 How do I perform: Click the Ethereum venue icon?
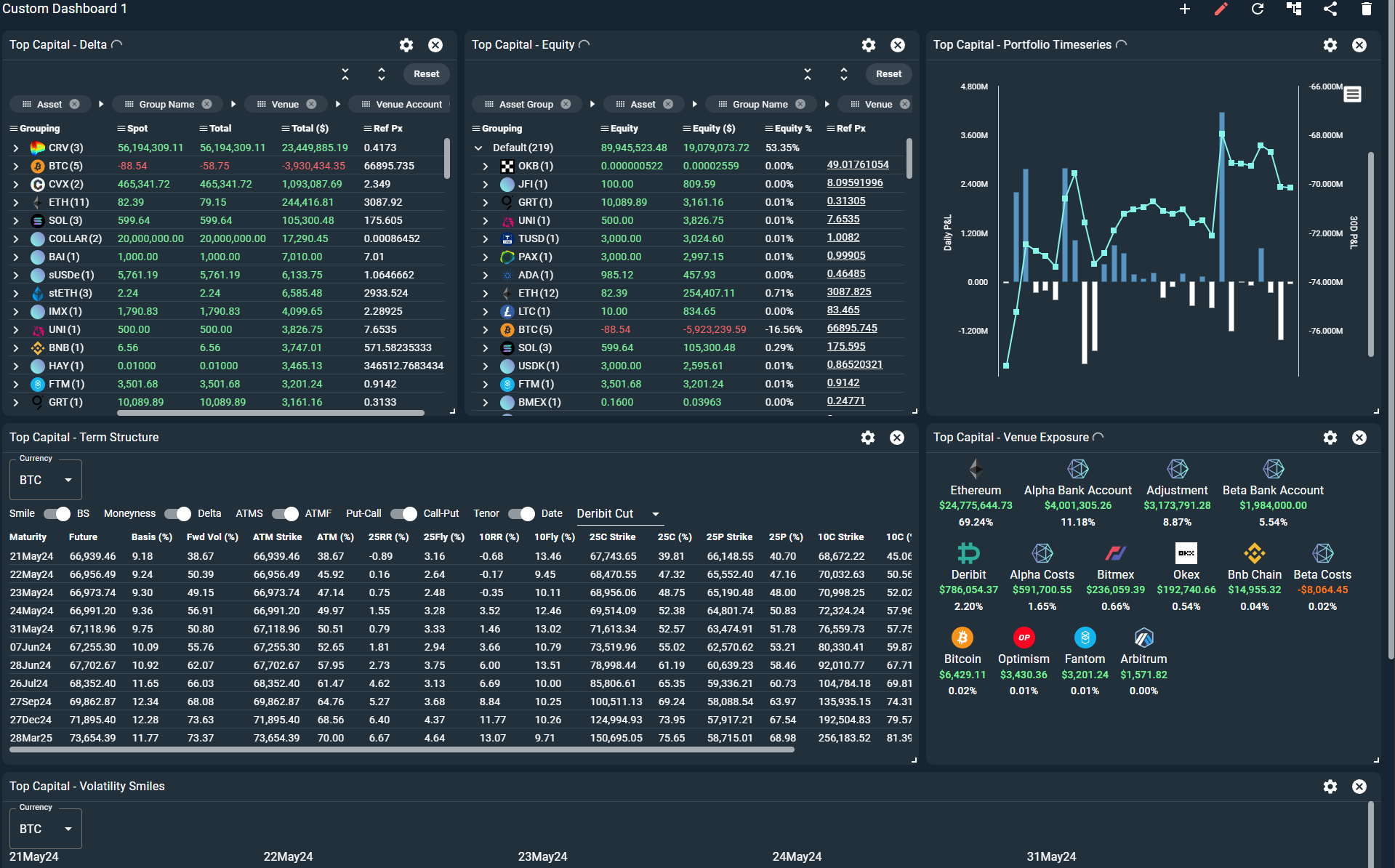(x=976, y=469)
